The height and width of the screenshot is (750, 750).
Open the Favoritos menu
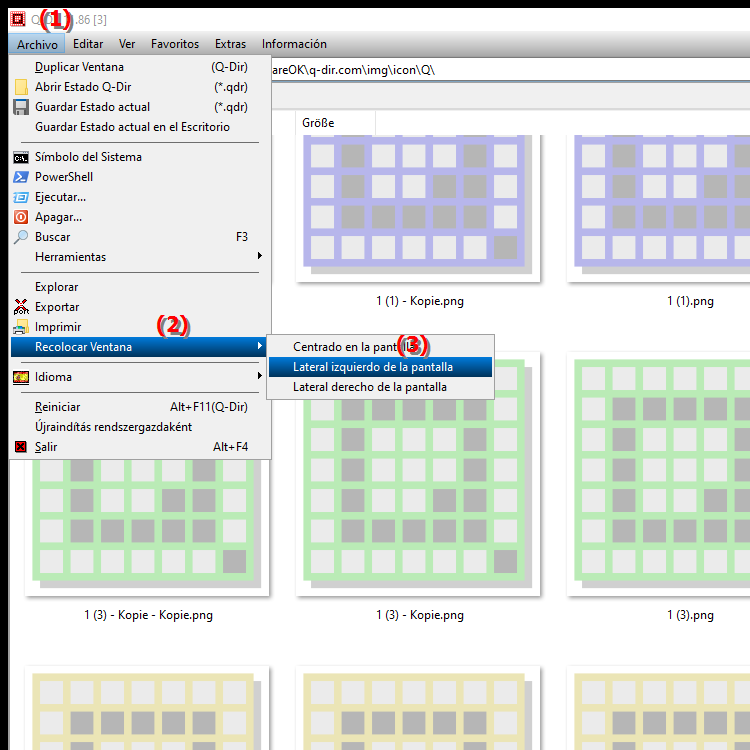[175, 44]
